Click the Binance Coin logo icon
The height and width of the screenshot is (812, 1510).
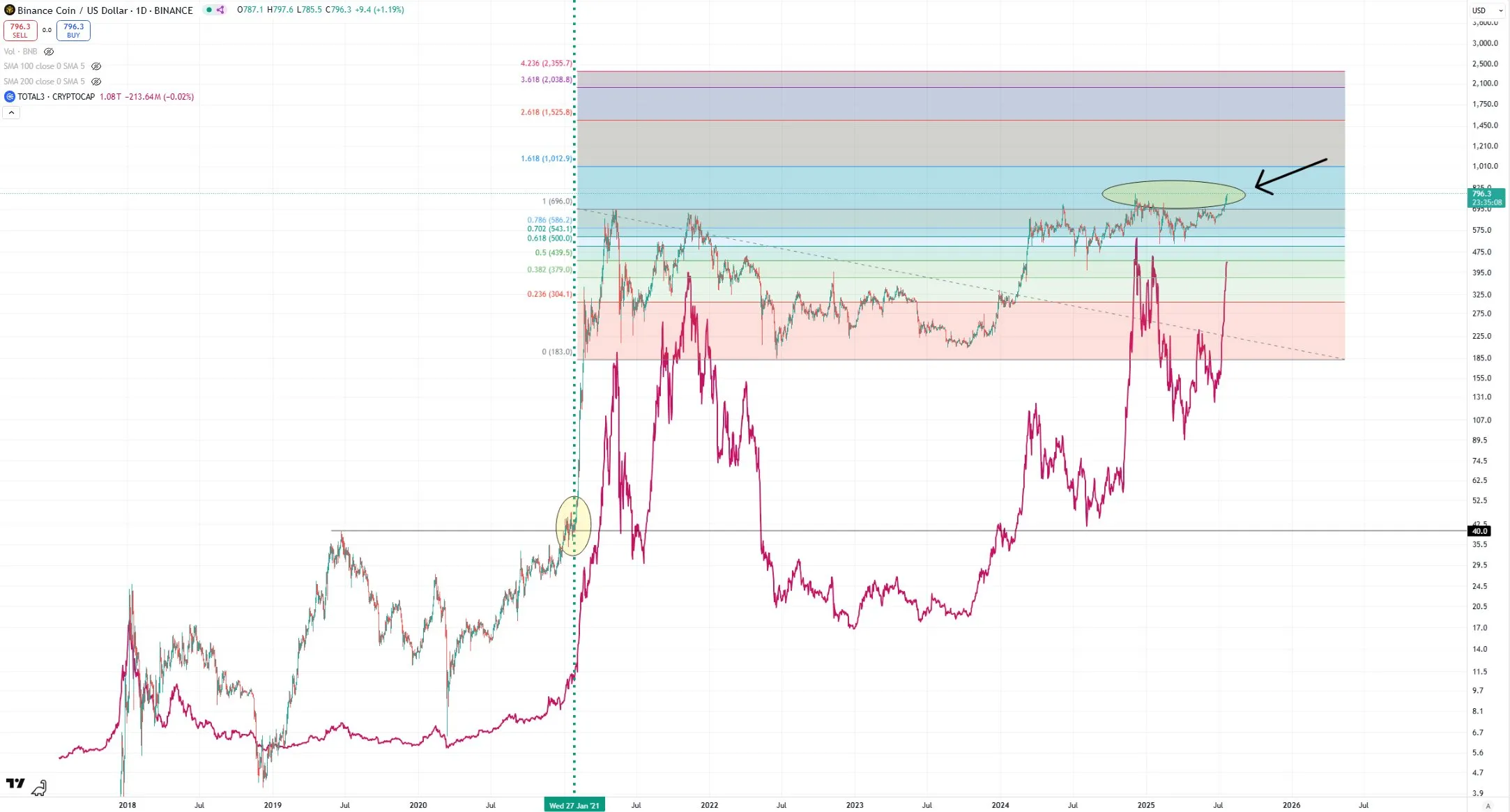(10, 10)
